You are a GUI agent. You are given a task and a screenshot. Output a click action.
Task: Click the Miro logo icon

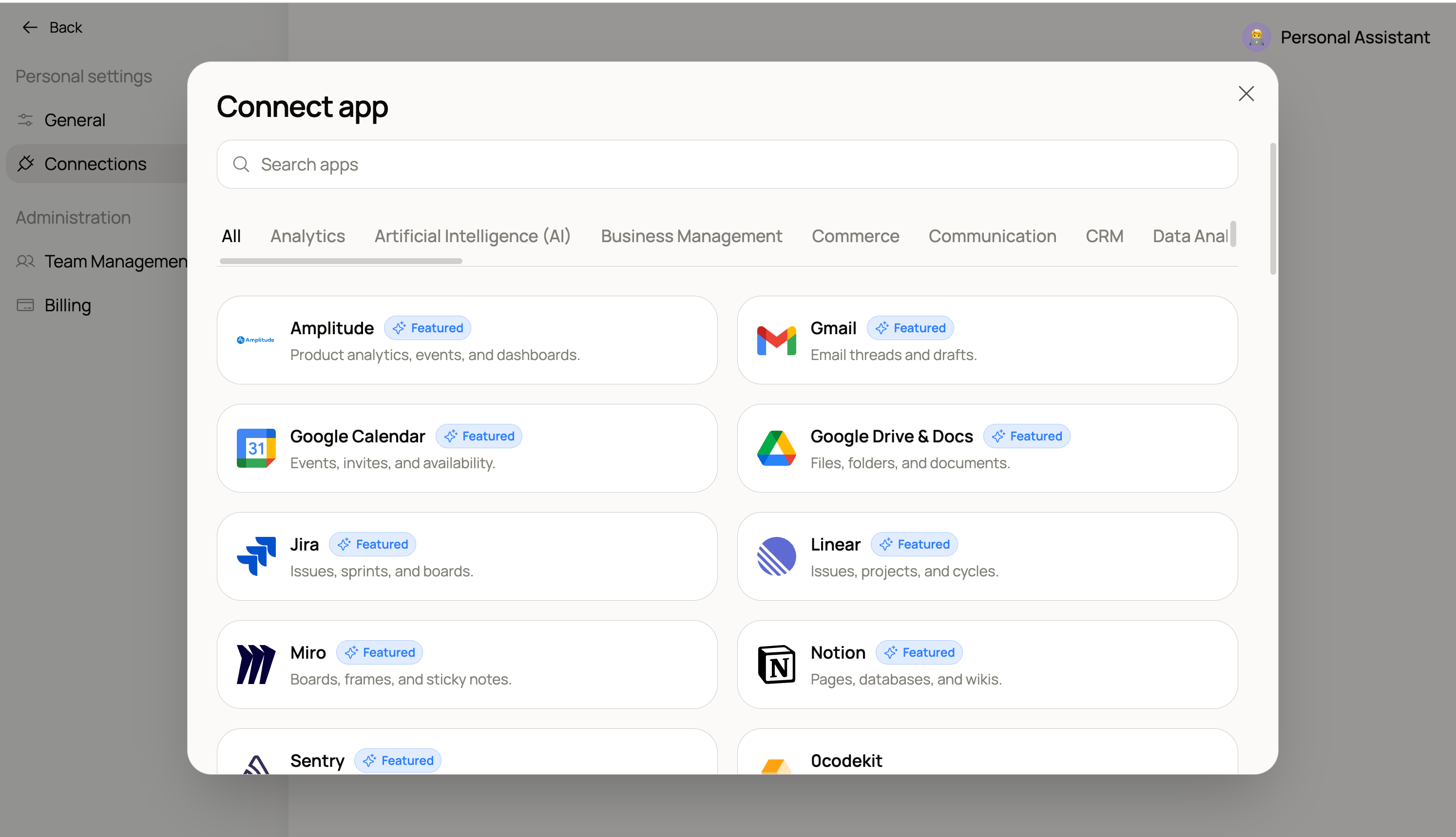[256, 664]
